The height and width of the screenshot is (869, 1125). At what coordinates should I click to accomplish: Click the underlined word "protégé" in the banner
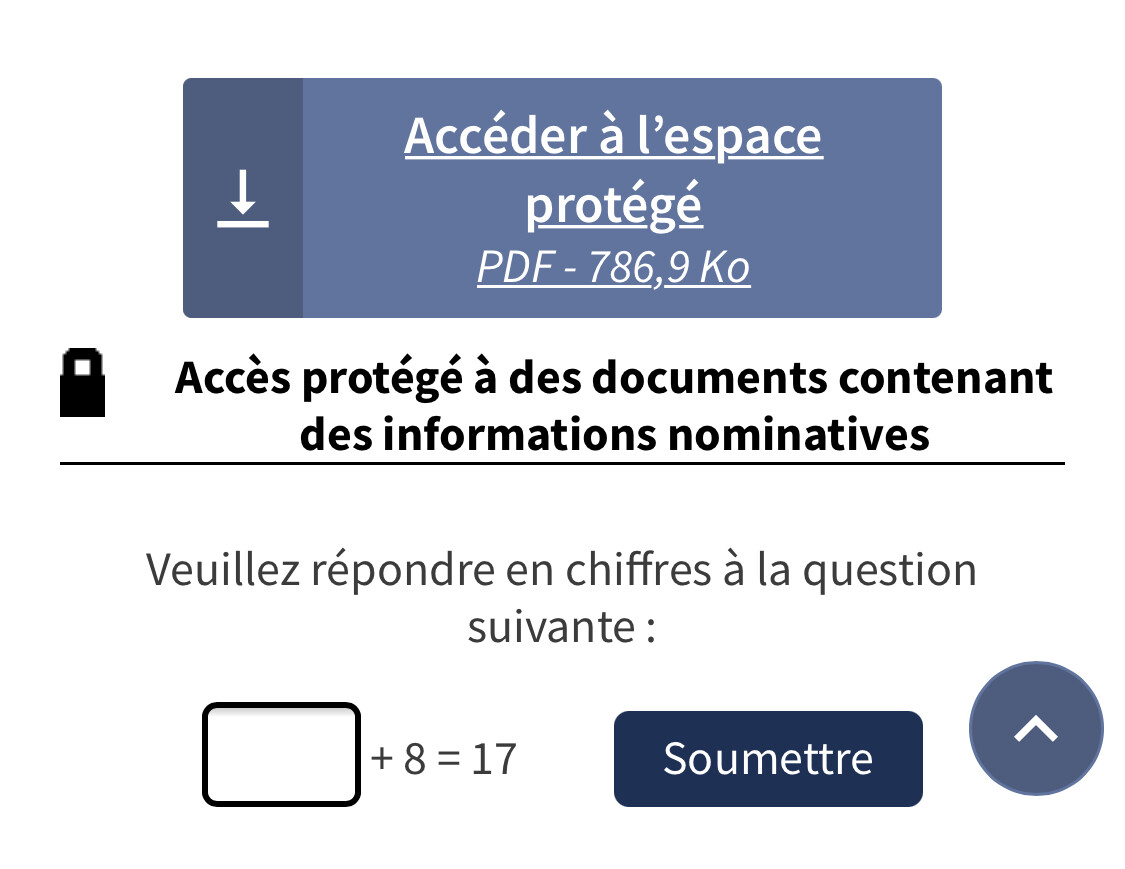613,205
